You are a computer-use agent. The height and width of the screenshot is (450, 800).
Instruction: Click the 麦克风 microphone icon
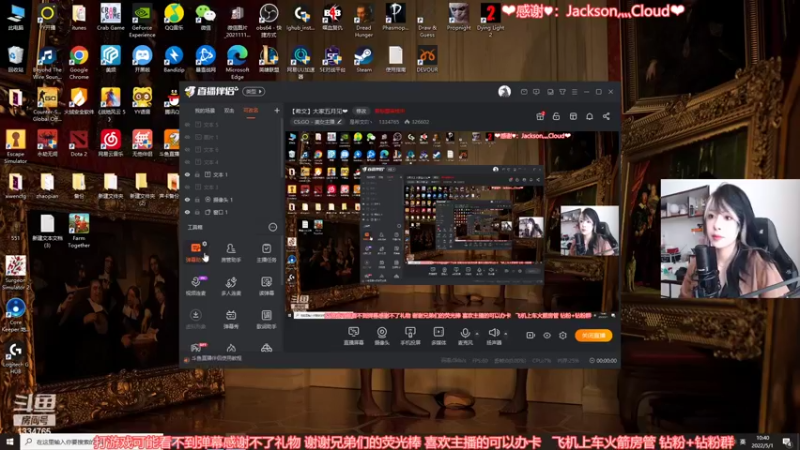[465, 333]
